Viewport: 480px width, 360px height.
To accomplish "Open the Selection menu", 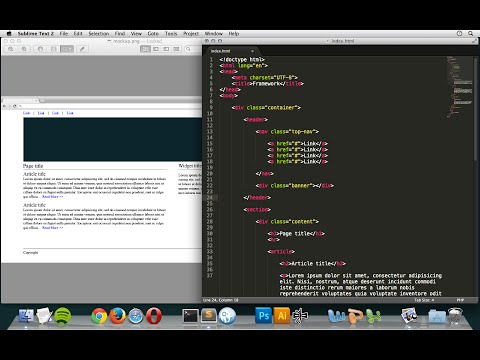I will (99, 34).
